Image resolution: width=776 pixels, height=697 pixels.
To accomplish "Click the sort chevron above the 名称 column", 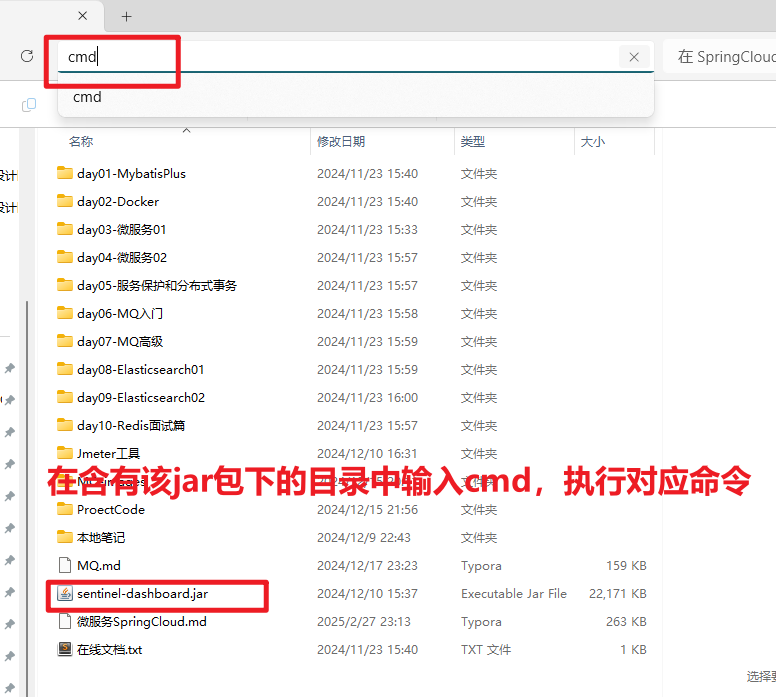I will point(185,130).
